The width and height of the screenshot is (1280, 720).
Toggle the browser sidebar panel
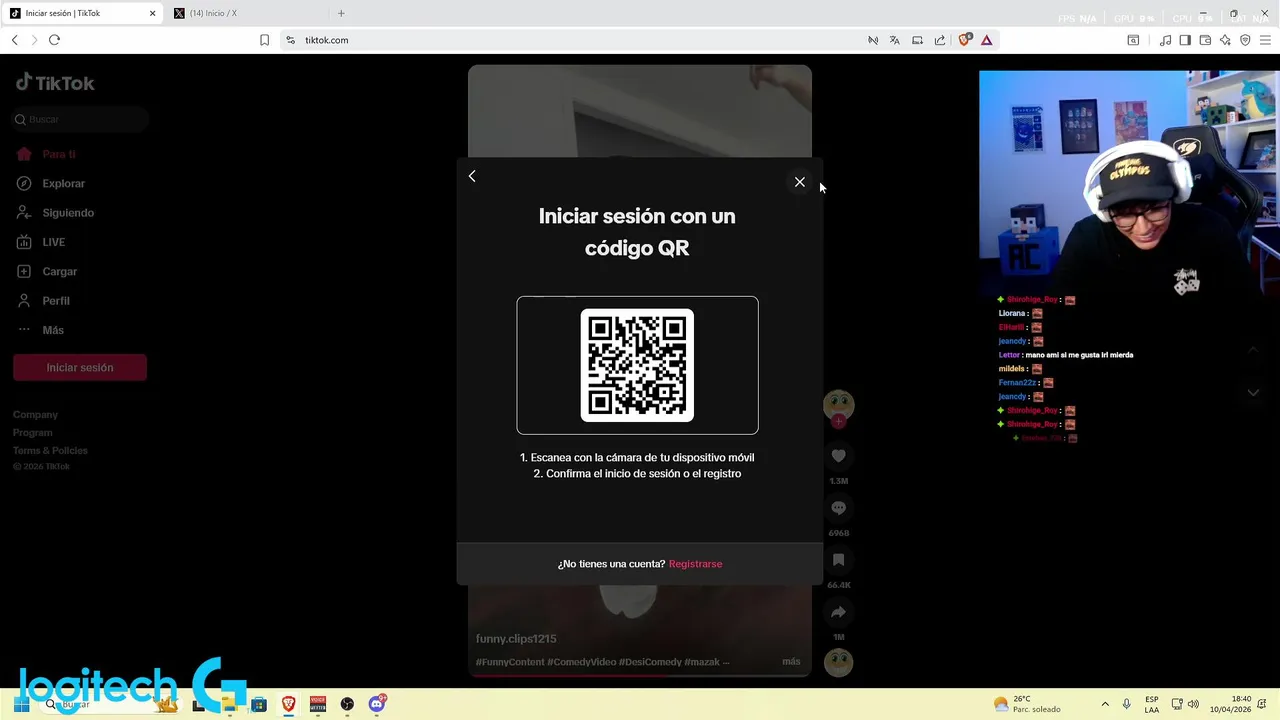(1185, 40)
